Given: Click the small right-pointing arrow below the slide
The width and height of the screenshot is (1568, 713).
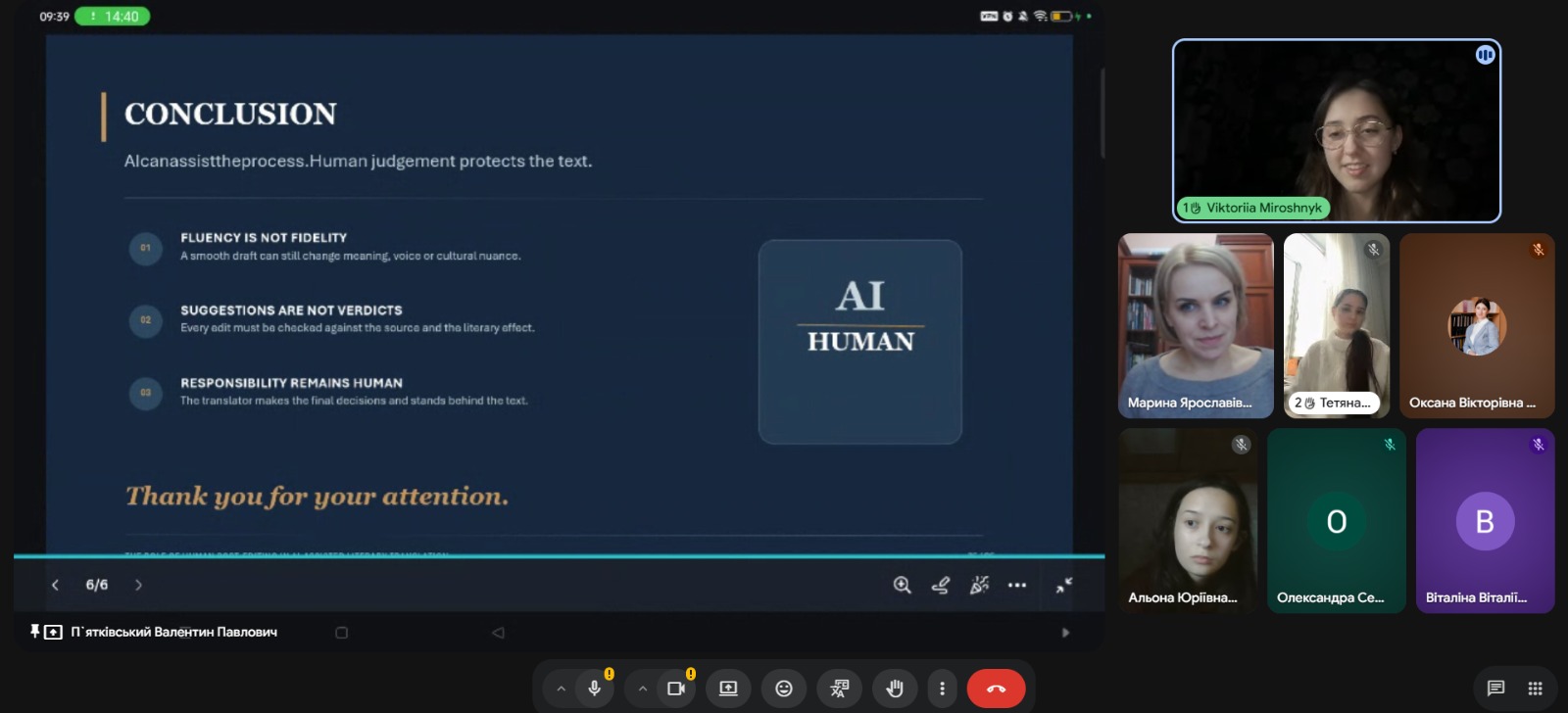Looking at the screenshot, I should click(x=1065, y=633).
